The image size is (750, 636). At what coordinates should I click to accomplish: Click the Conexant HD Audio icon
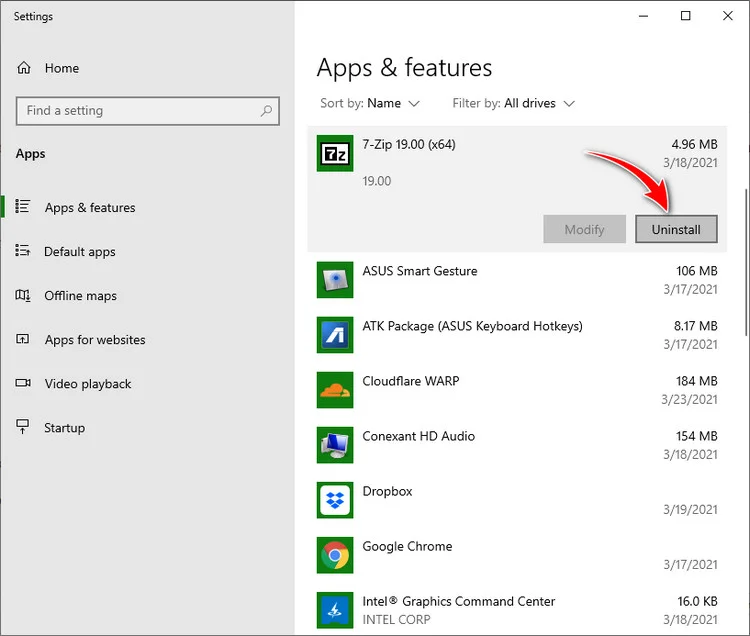coord(335,445)
